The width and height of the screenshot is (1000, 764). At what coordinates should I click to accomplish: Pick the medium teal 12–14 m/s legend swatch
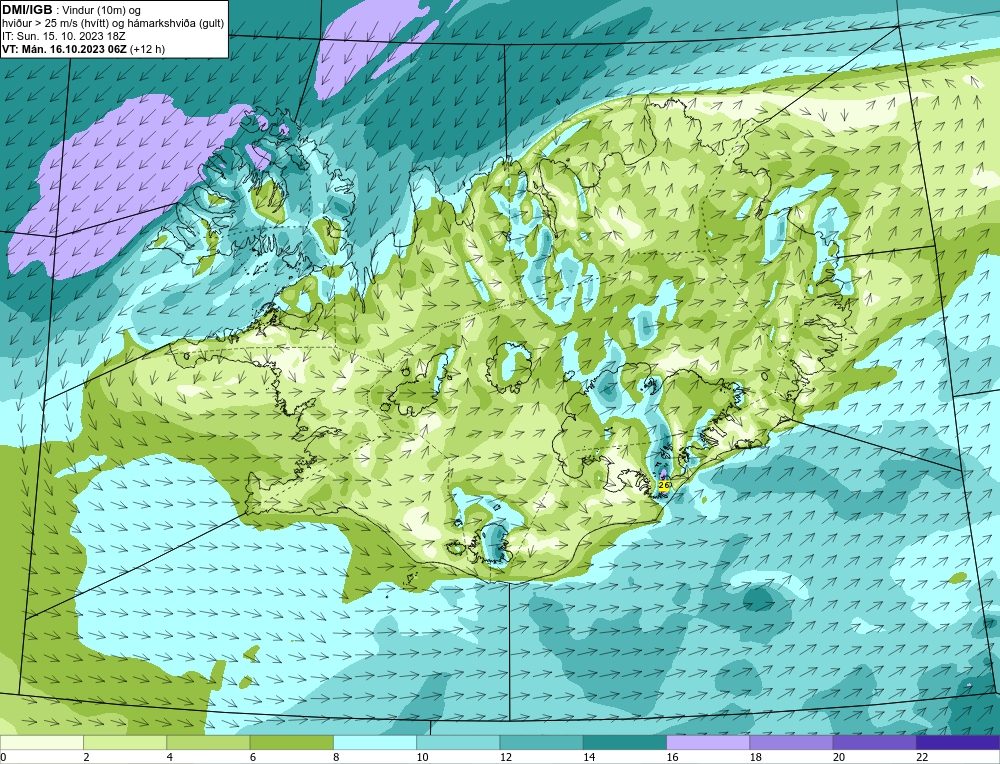point(541,742)
